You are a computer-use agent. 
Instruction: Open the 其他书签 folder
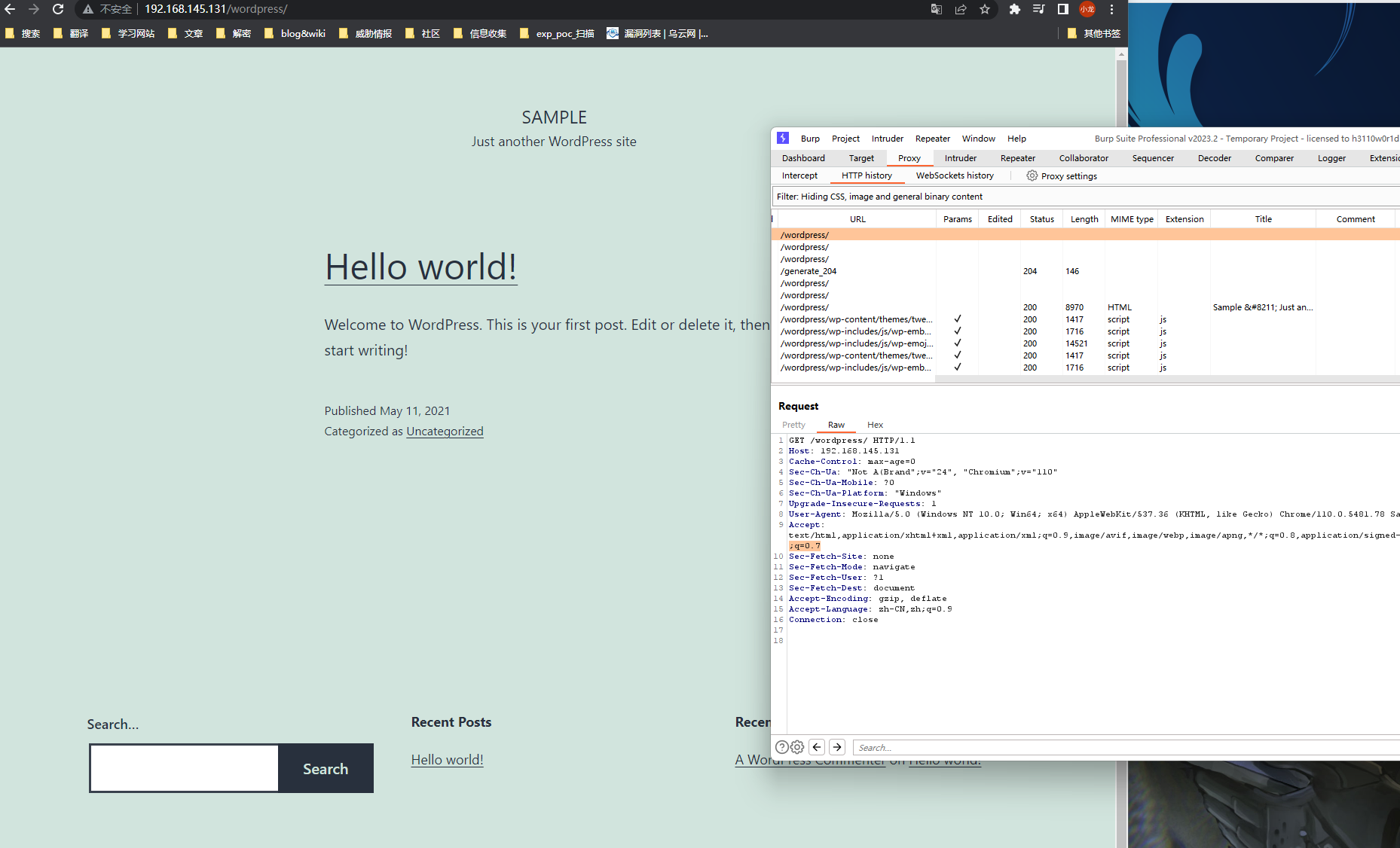pyautogui.click(x=1094, y=33)
